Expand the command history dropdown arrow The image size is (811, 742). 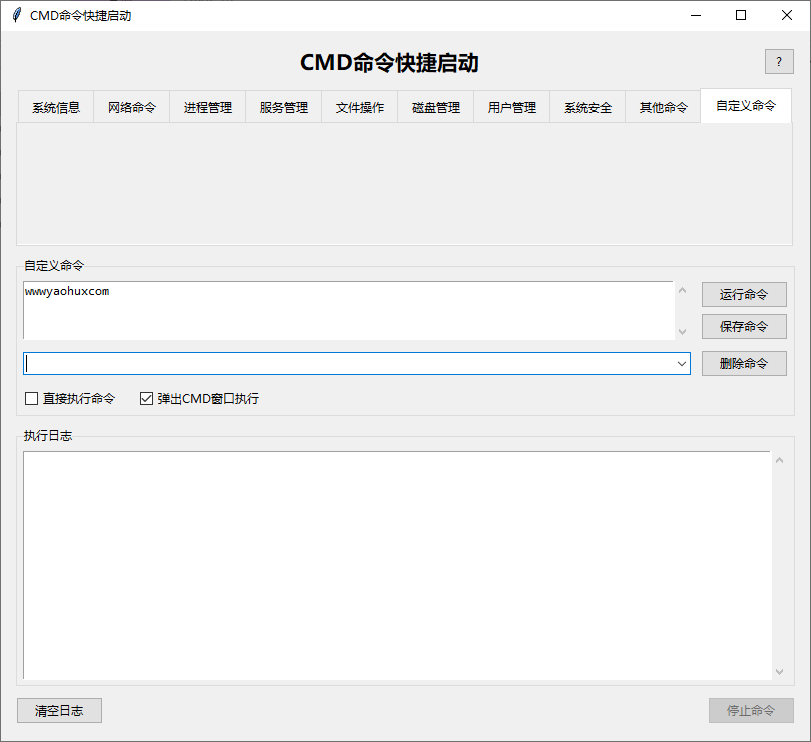click(682, 363)
